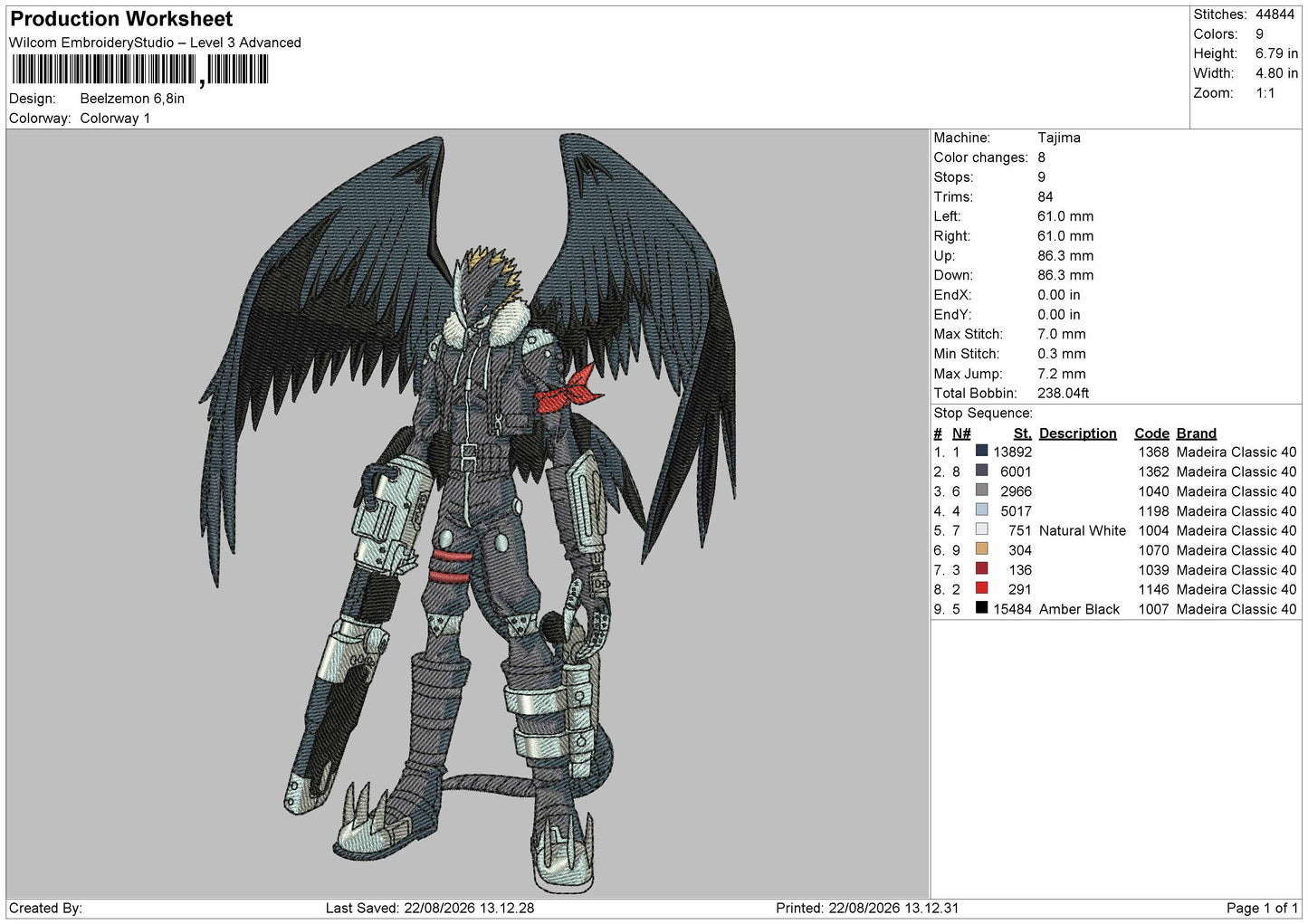Click the stitch count '5017' in row 4

(x=1016, y=511)
